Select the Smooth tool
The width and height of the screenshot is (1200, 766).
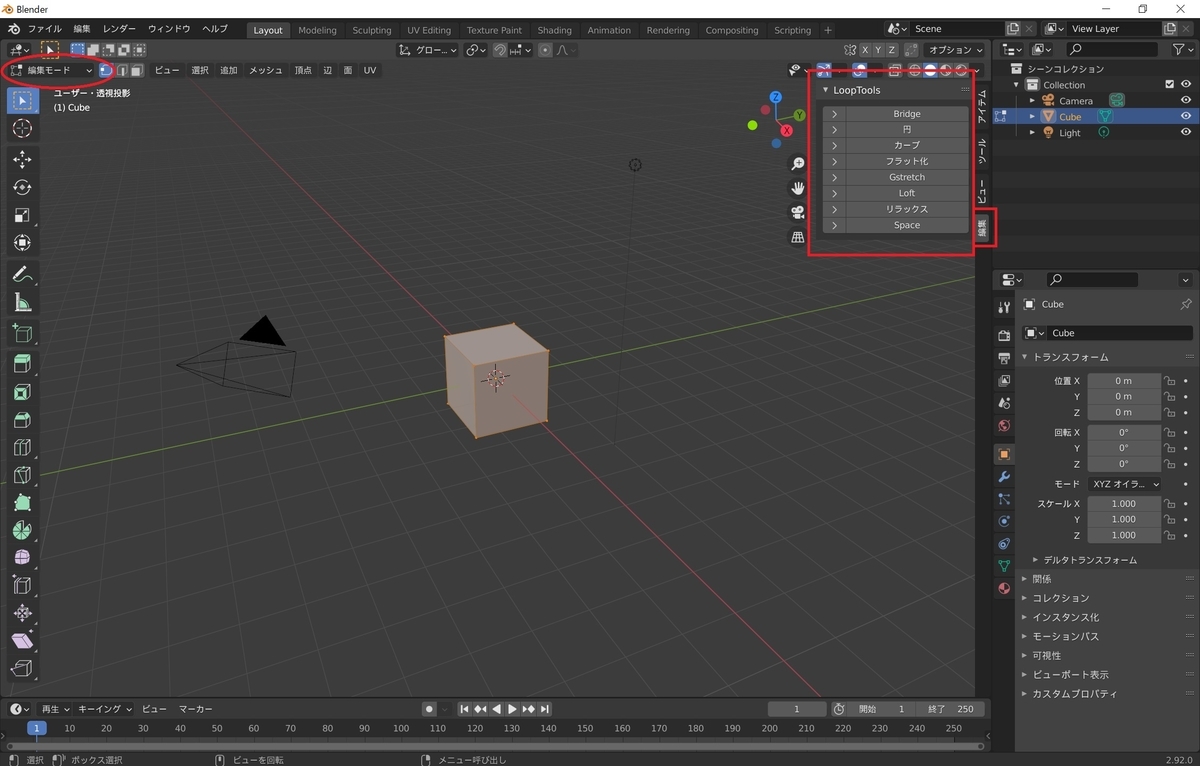[22, 558]
